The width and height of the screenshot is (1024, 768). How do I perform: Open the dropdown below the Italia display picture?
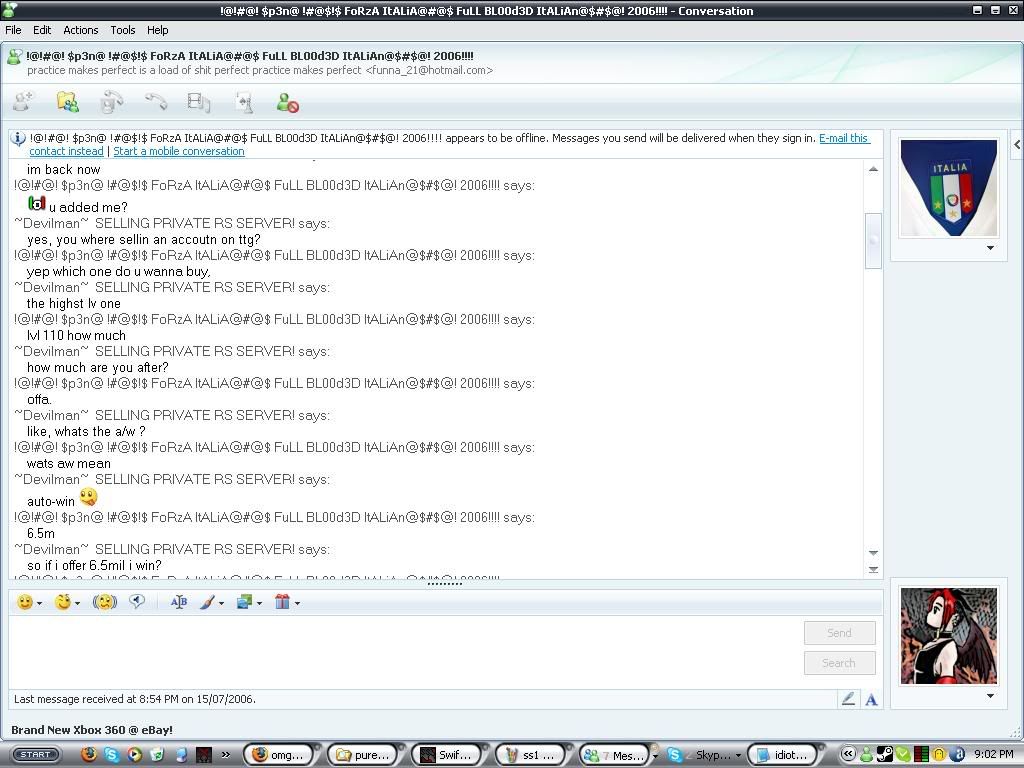click(x=990, y=248)
